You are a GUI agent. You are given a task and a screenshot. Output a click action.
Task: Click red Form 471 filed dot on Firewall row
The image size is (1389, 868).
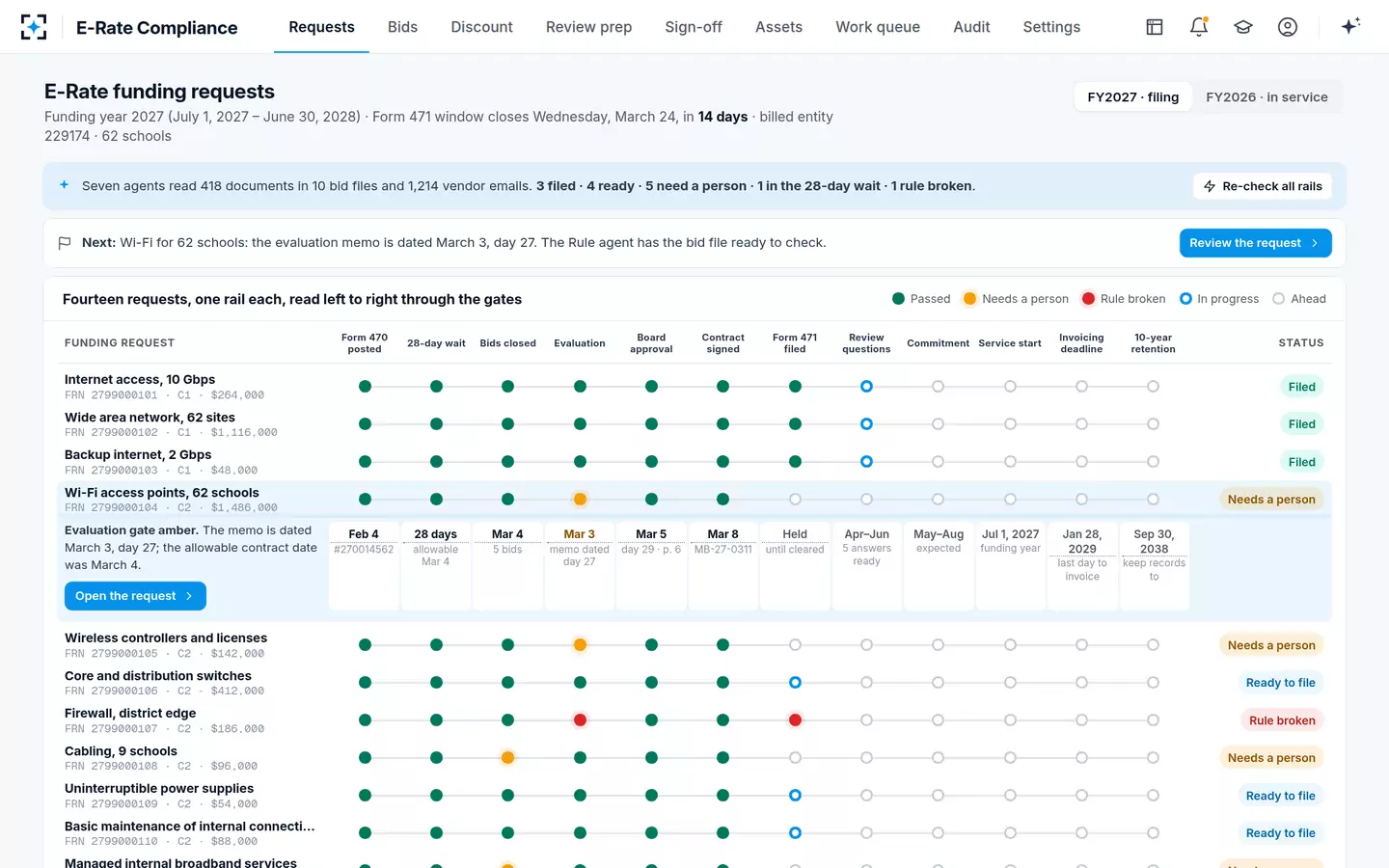(x=795, y=720)
